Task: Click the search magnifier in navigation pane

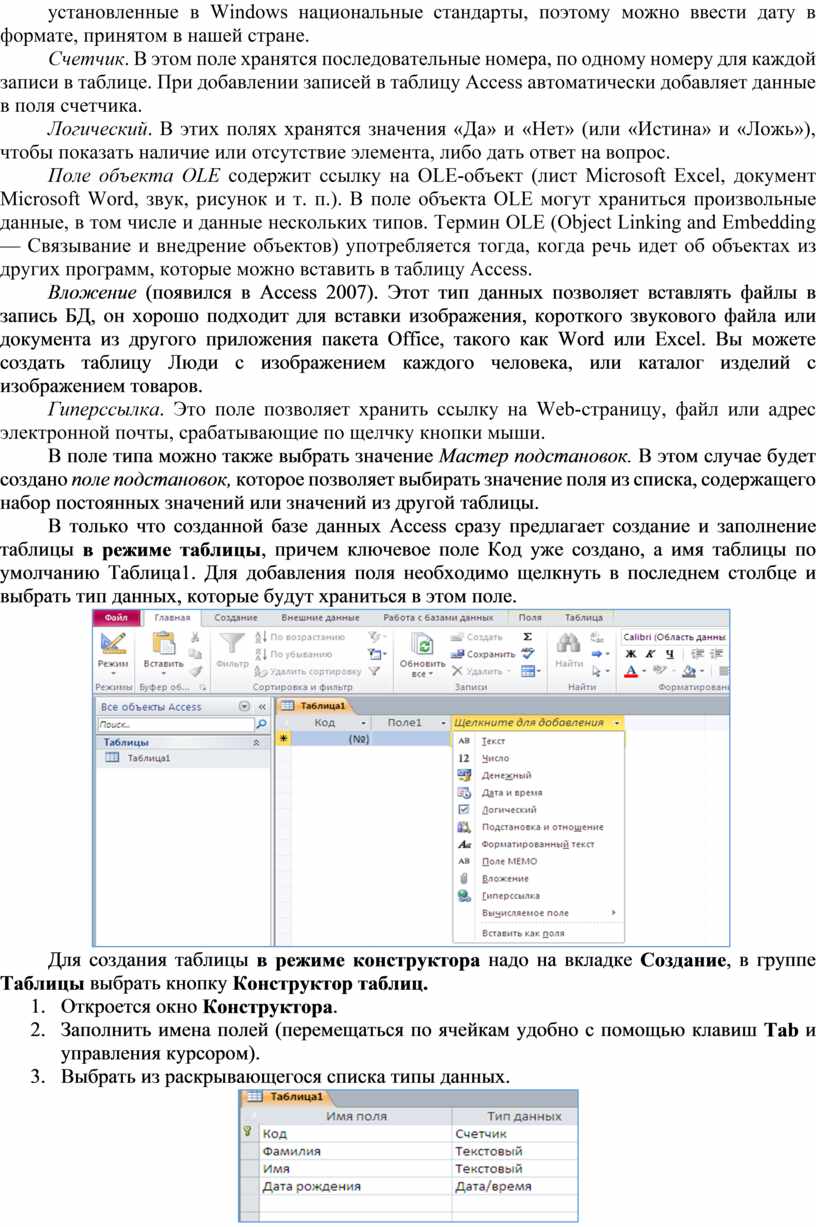Action: (x=261, y=724)
